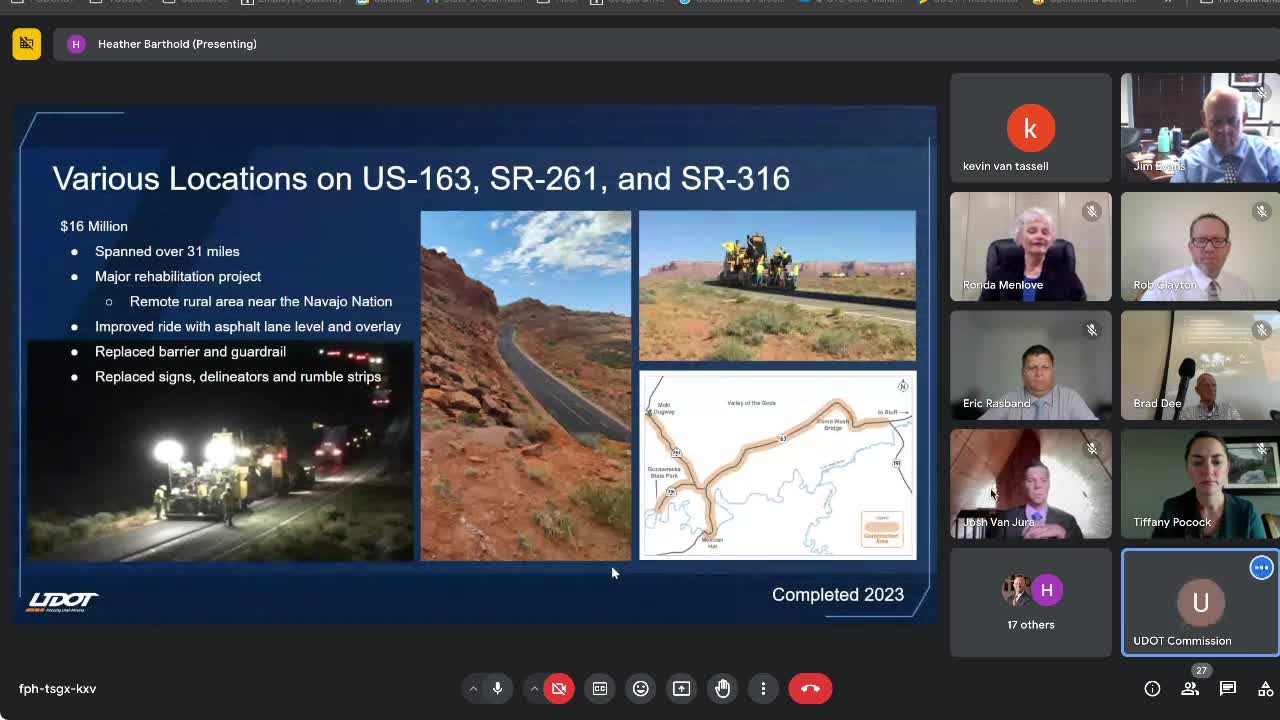The image size is (1280, 720).
Task: Open the bookmarks overflow chevron
Action: (1168, 2)
